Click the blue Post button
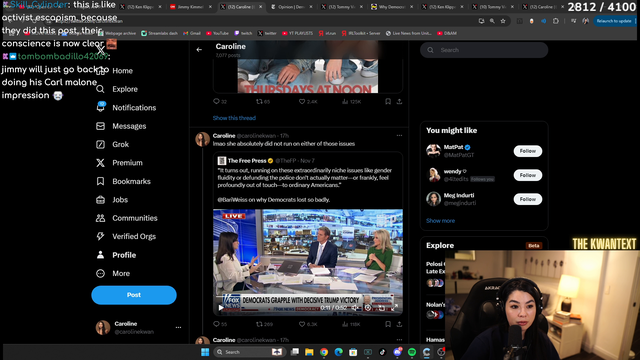Viewport: 640px width, 360px height. [x=134, y=295]
